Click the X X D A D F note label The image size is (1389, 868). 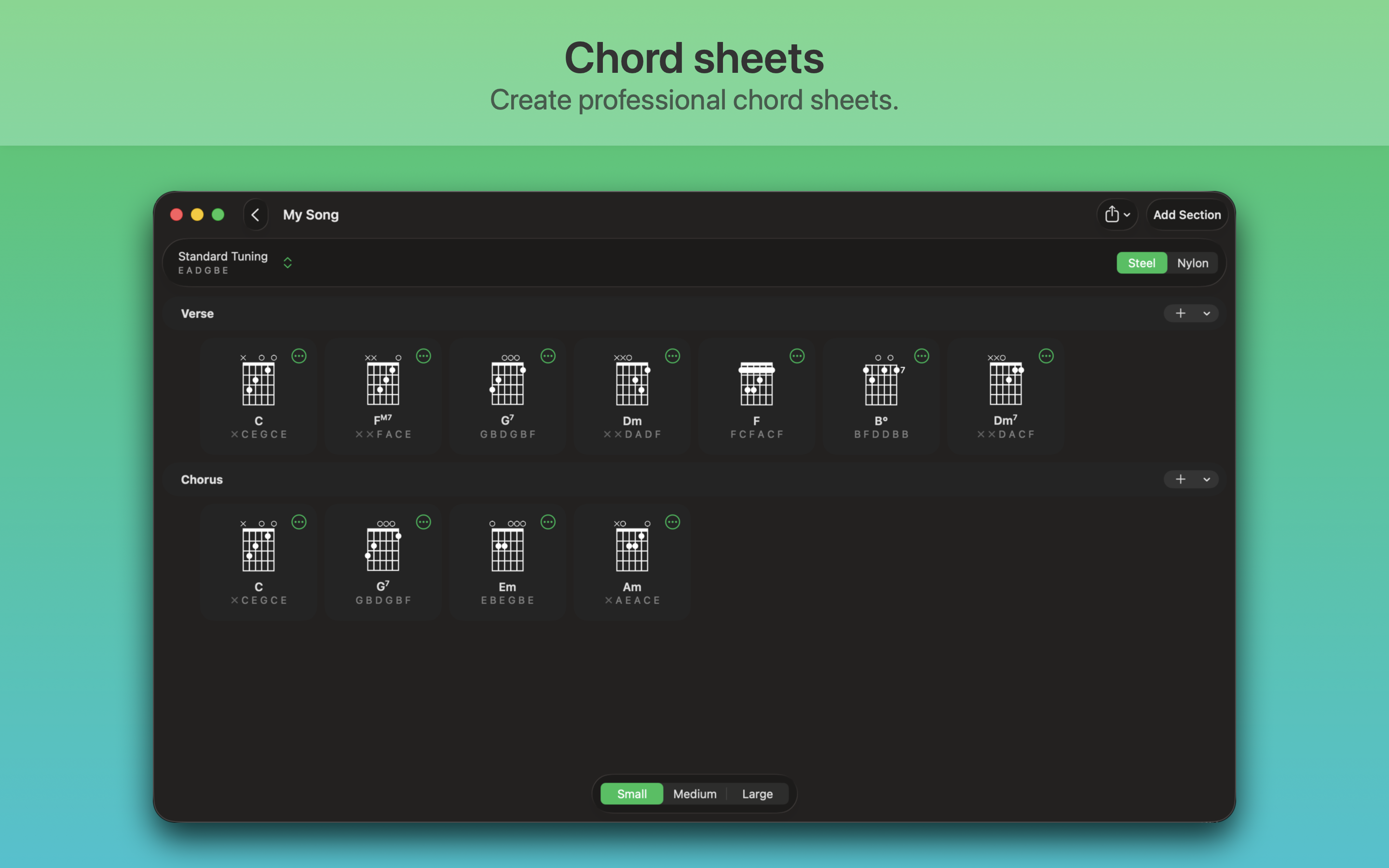[x=632, y=434]
